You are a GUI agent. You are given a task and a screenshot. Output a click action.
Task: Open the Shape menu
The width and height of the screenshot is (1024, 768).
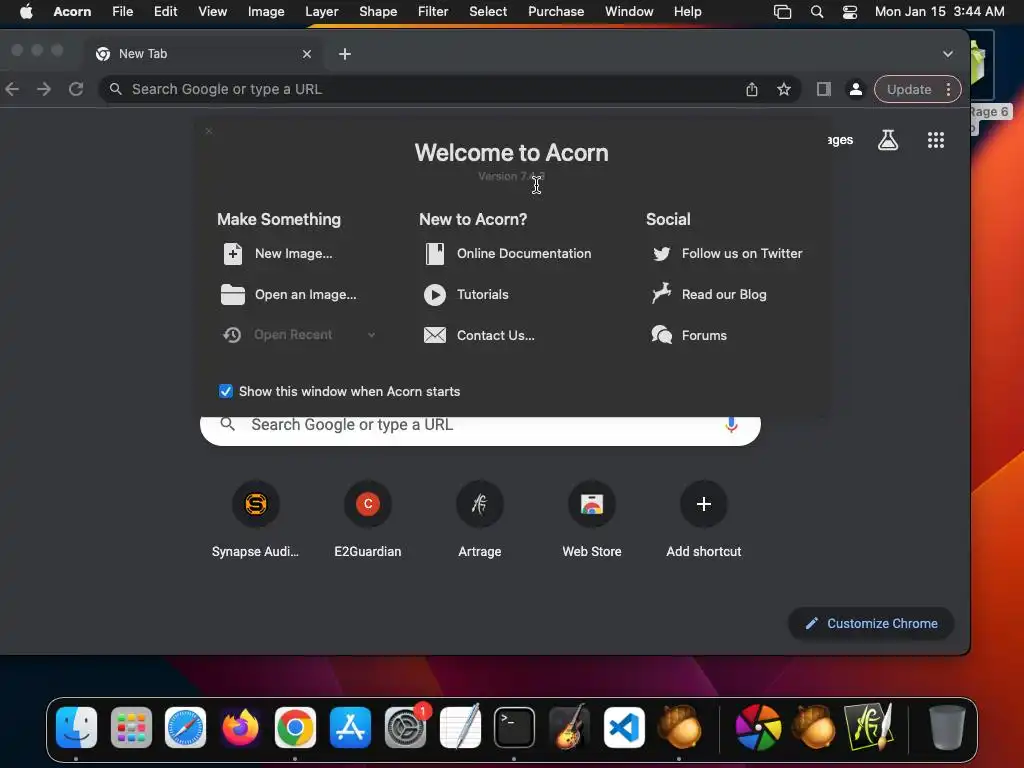click(378, 12)
